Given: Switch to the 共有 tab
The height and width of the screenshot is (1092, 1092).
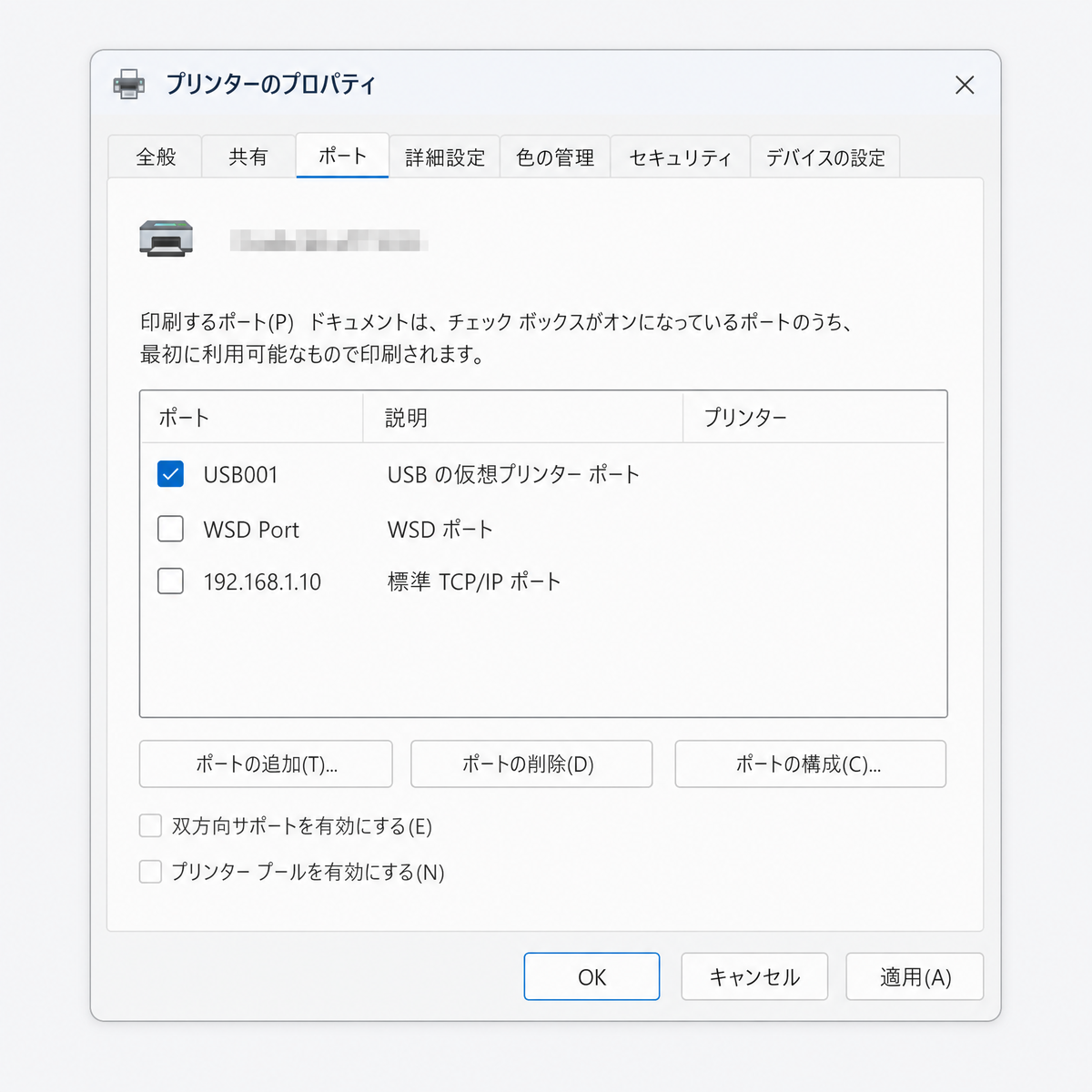Looking at the screenshot, I should click(x=248, y=157).
